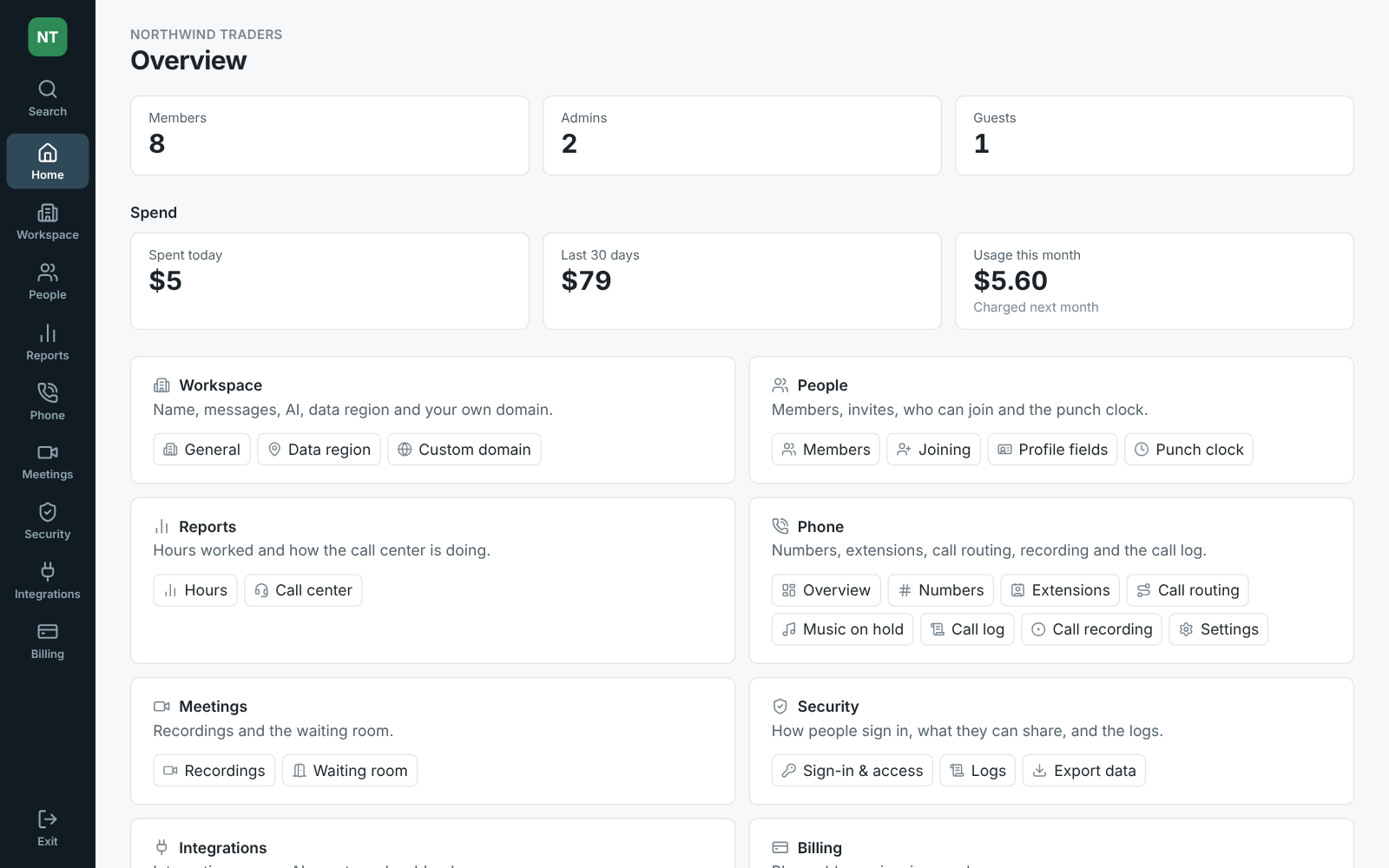This screenshot has height=868, width=1389.
Task: Click the Guests count card
Action: (1155, 135)
